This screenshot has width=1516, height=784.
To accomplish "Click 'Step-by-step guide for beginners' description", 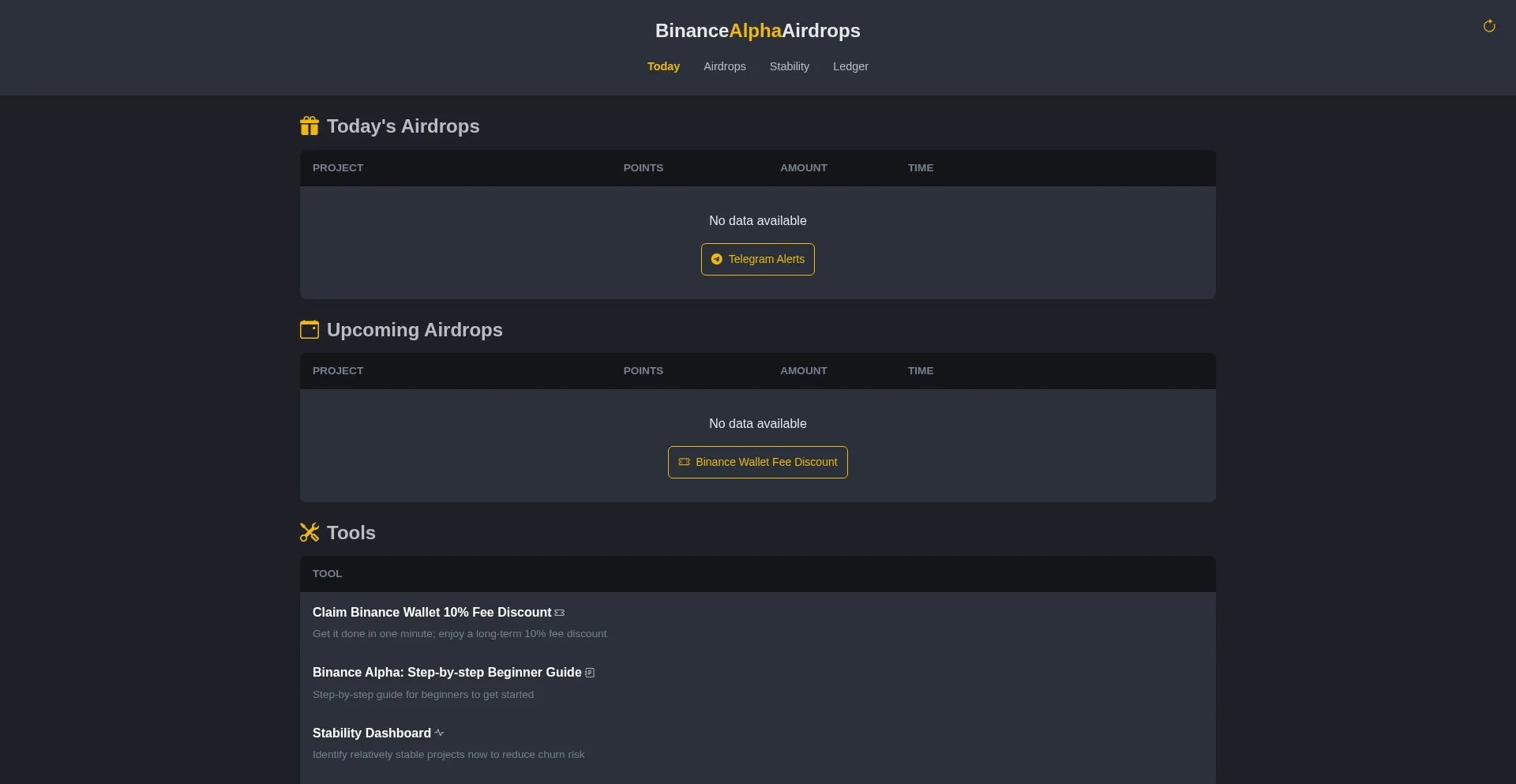I will tap(423, 695).
